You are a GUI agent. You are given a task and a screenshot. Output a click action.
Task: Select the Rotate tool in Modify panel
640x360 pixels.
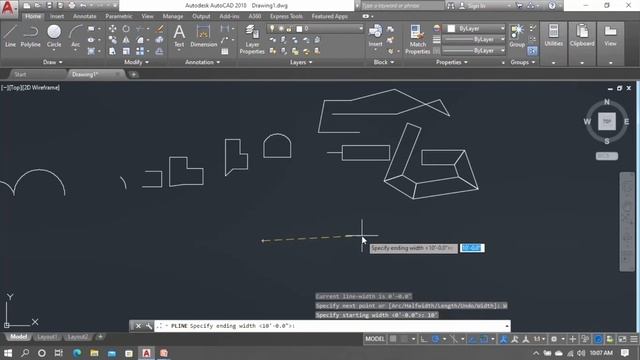126,29
